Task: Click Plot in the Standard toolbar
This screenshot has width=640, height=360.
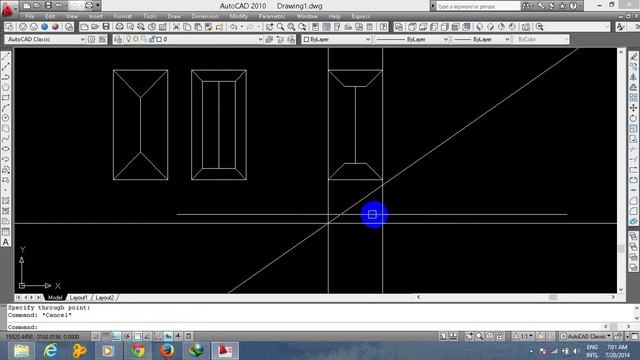Action: tap(119, 27)
